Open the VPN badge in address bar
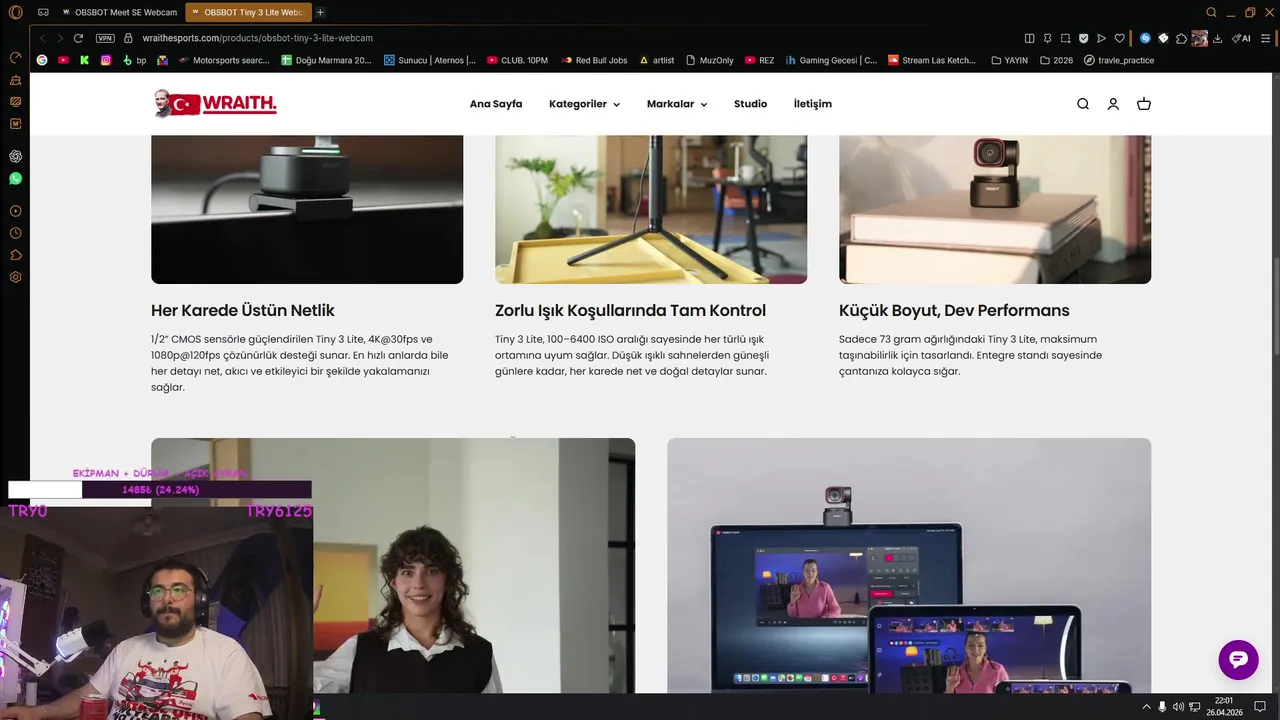Image resolution: width=1280 pixels, height=720 pixels. point(105,38)
